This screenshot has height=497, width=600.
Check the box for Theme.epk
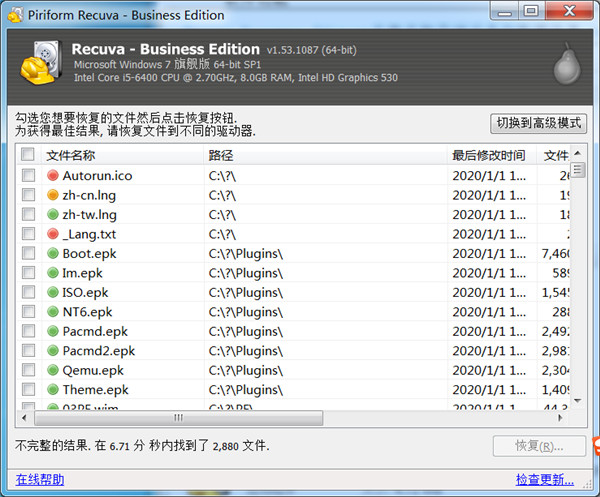click(x=28, y=389)
